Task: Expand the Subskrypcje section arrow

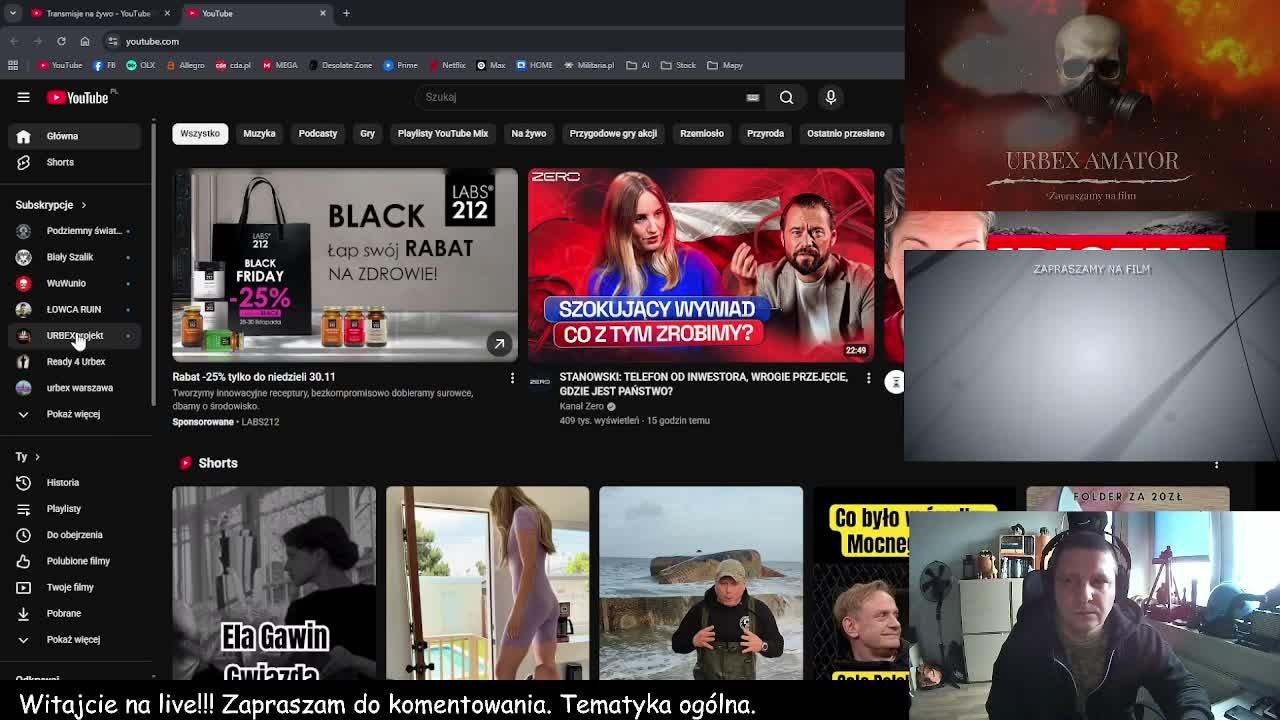Action: 83,205
